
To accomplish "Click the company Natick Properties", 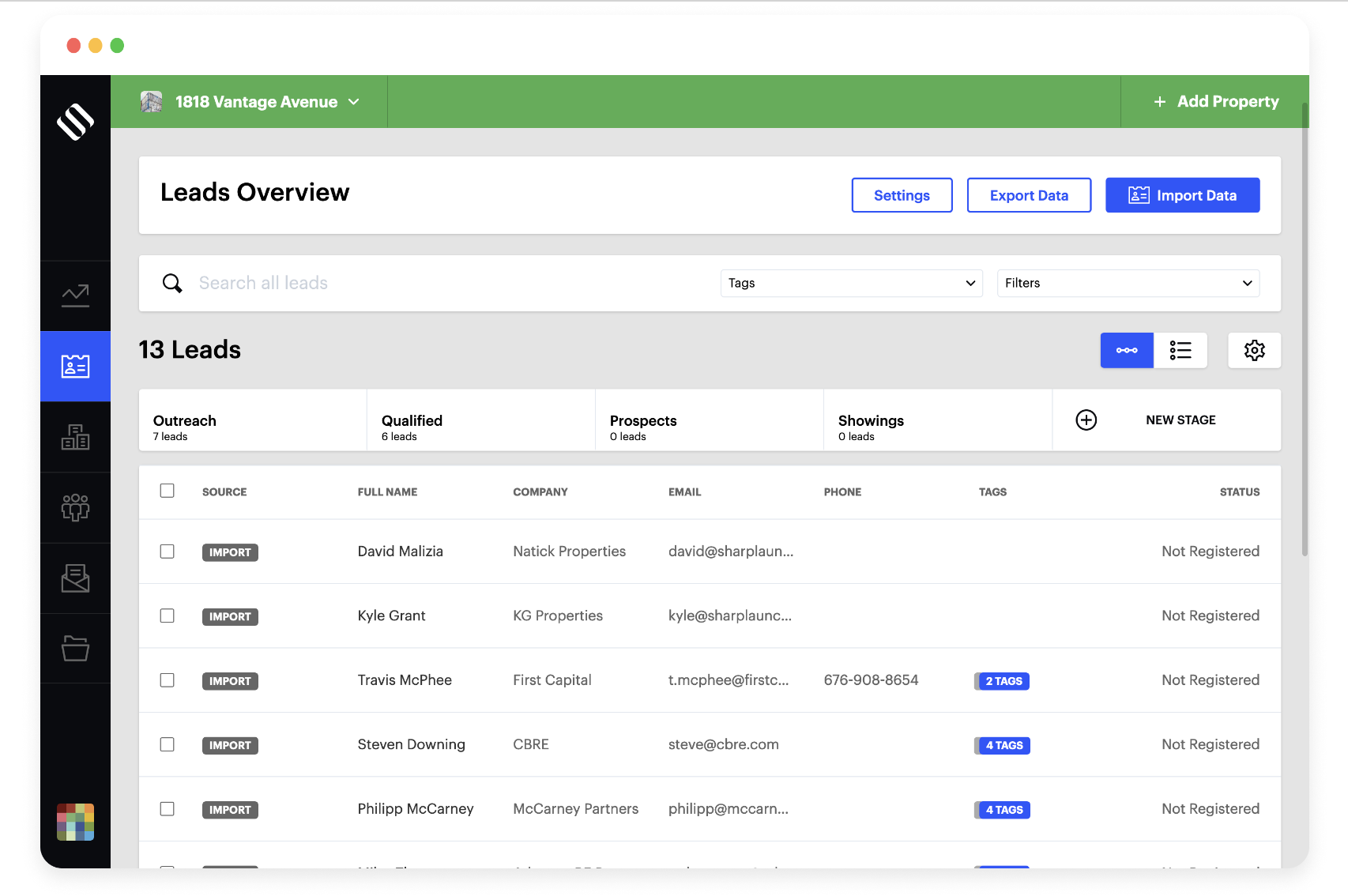I will coord(569,552).
